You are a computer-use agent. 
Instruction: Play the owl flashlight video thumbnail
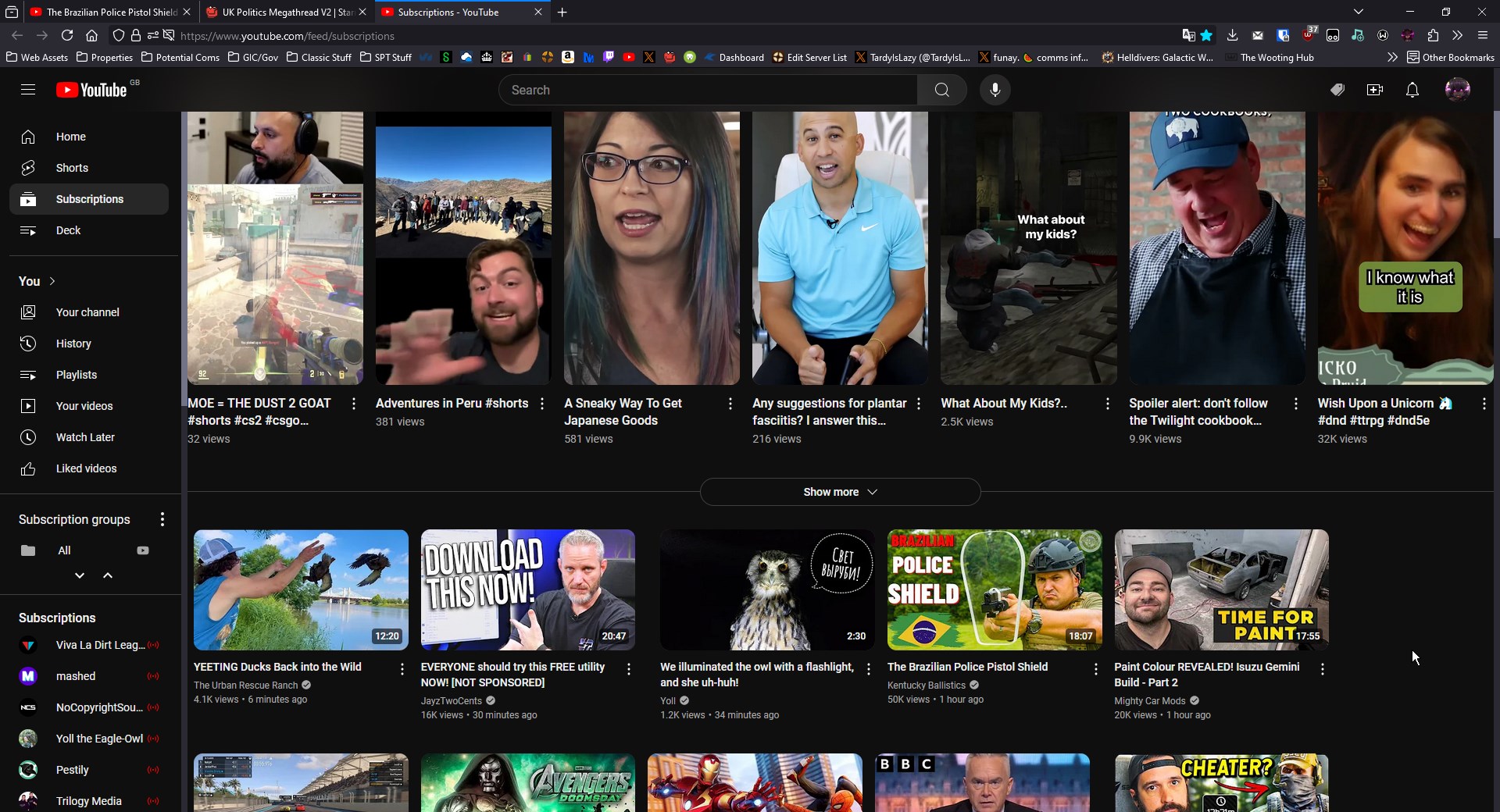pos(767,589)
